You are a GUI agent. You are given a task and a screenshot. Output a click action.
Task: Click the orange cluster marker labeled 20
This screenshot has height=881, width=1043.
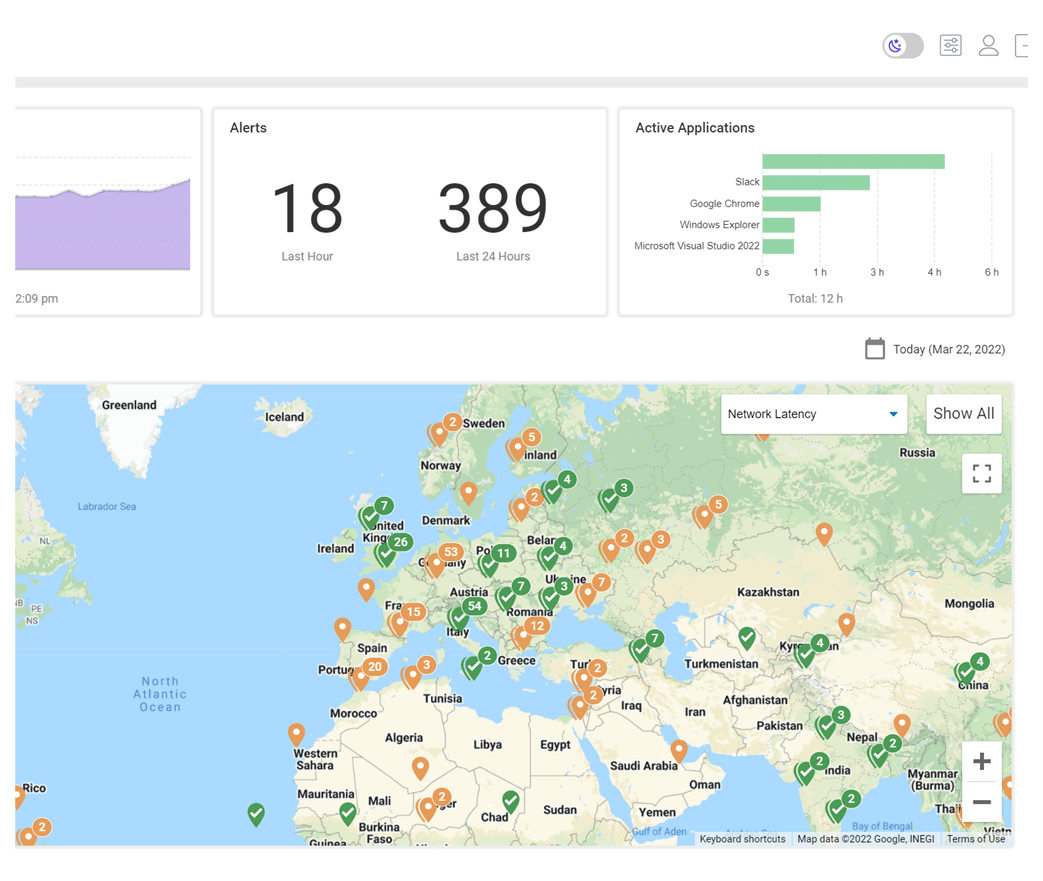(375, 667)
